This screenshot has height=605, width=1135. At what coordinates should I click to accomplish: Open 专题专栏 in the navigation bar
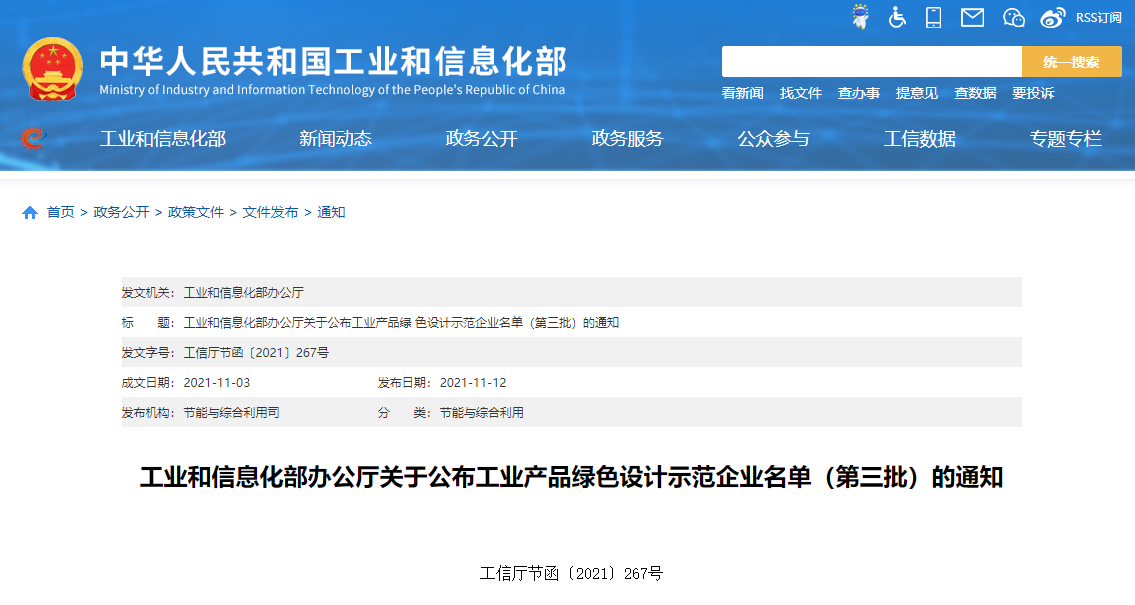1065,139
